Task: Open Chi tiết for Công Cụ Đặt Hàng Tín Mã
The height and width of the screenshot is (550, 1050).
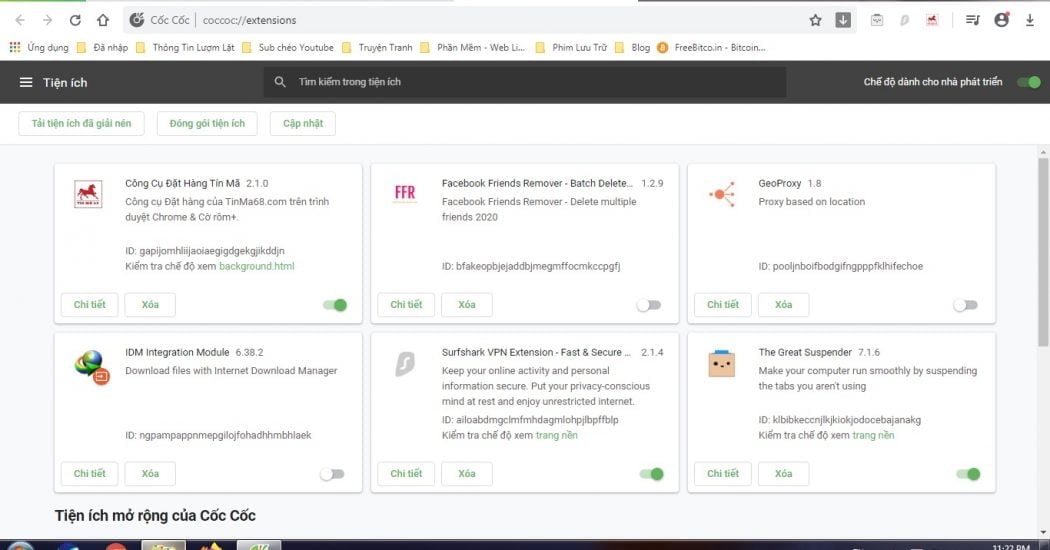Action: coord(90,305)
